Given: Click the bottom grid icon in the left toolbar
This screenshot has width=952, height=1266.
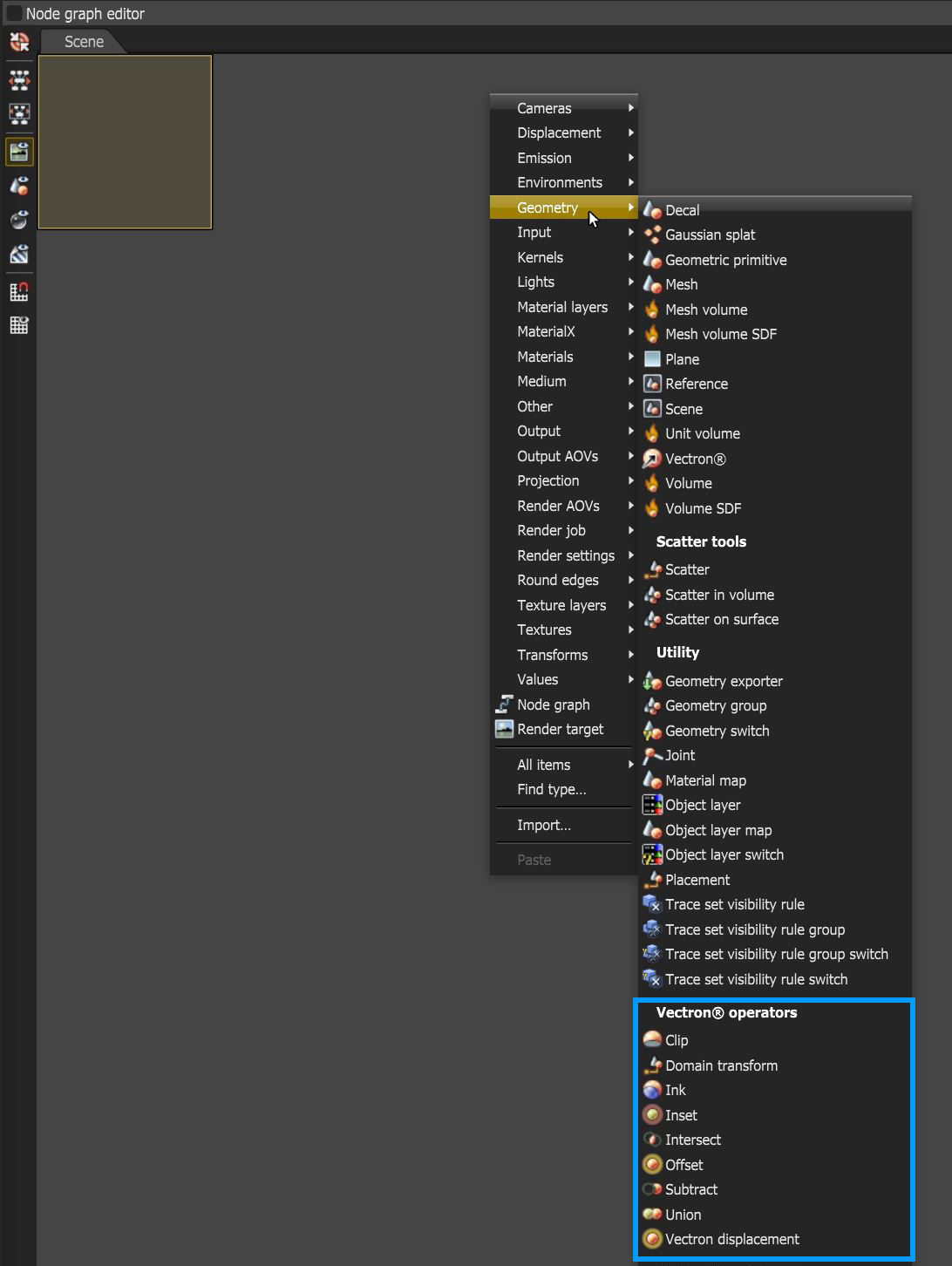Looking at the screenshot, I should click(19, 325).
